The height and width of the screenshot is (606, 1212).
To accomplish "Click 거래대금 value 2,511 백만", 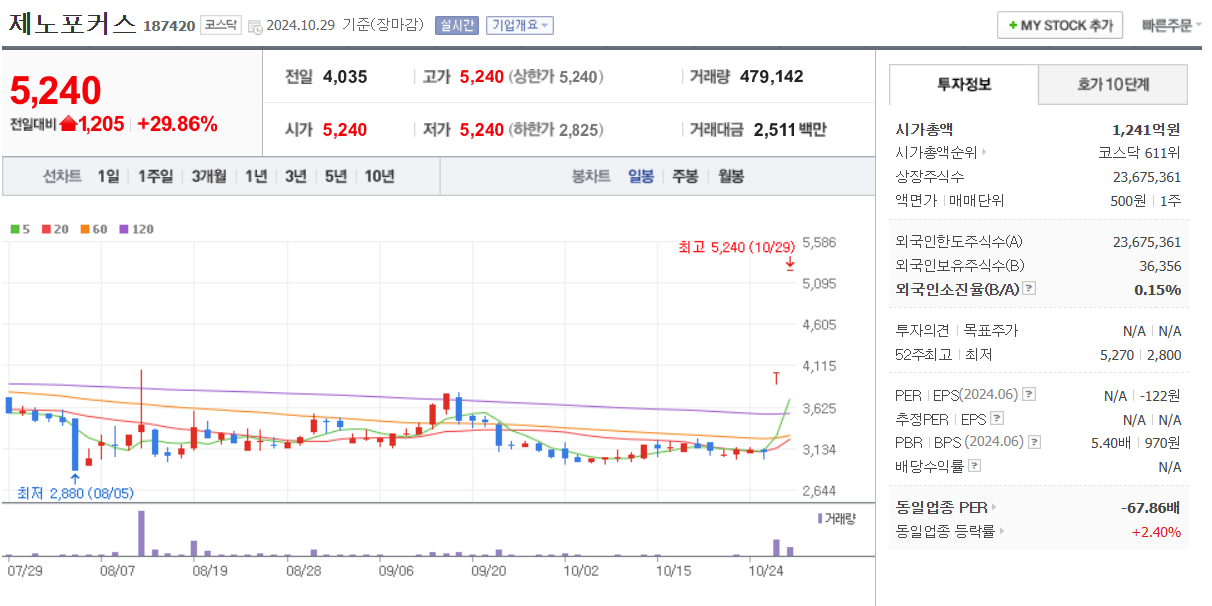I will (790, 129).
